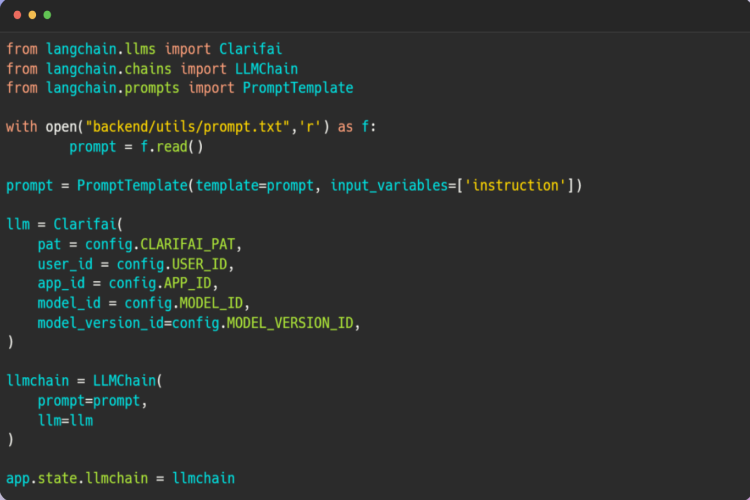Click config.USER_ID value
The height and width of the screenshot is (500, 750).
172,264
